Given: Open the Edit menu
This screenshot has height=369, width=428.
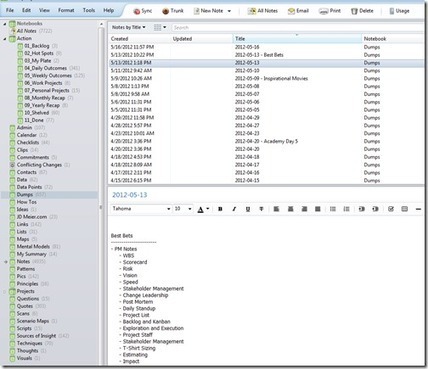Looking at the screenshot, I should [x=26, y=10].
